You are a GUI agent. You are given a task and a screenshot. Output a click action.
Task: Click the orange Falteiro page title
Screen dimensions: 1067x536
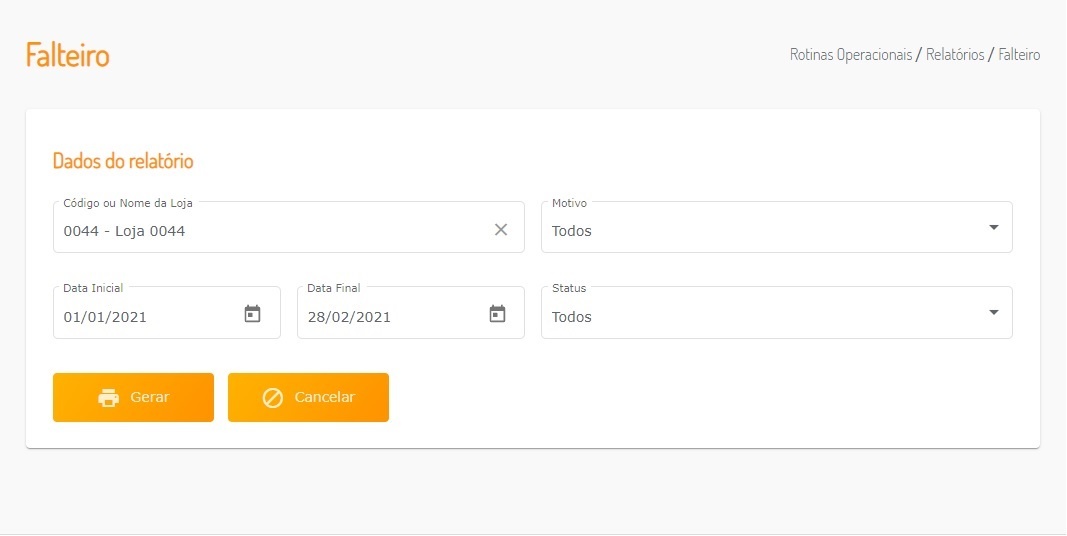coord(68,55)
